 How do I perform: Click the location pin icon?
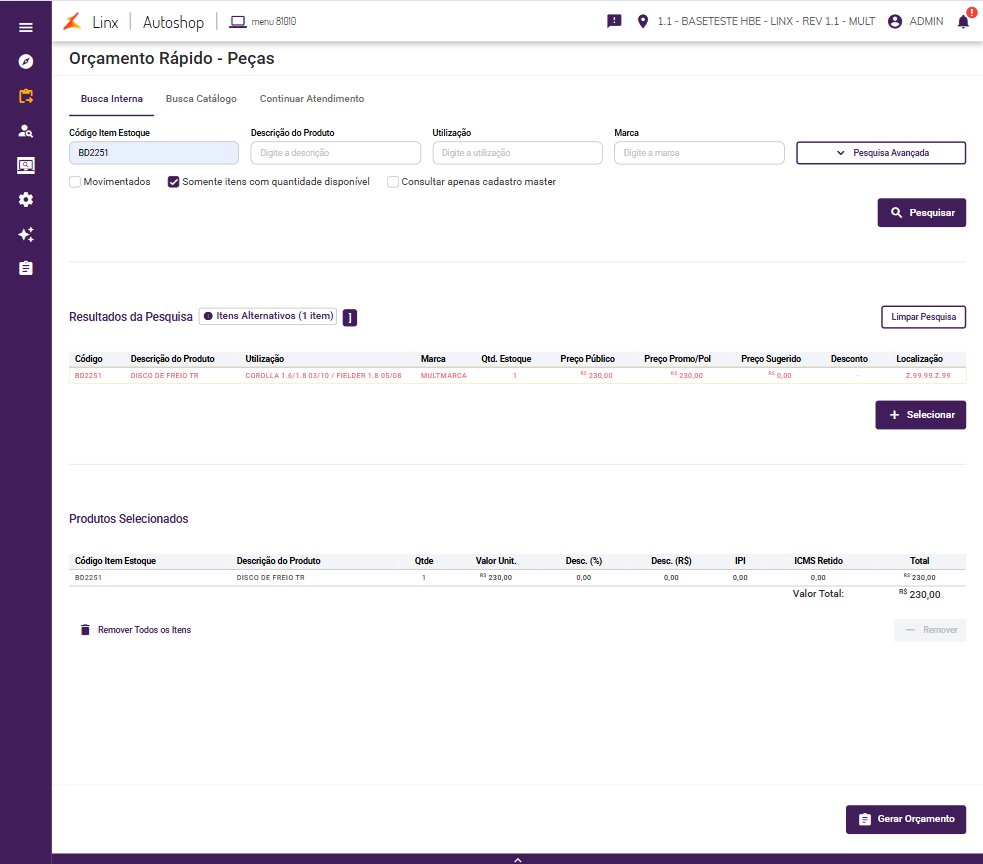coord(643,21)
